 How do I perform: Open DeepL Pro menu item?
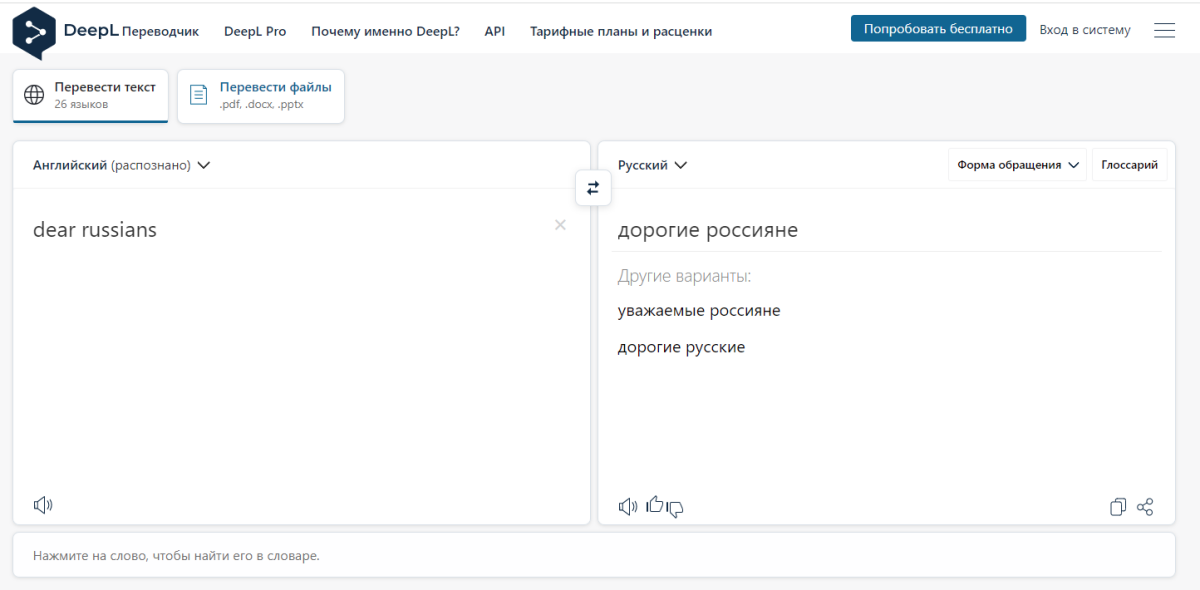(x=255, y=31)
